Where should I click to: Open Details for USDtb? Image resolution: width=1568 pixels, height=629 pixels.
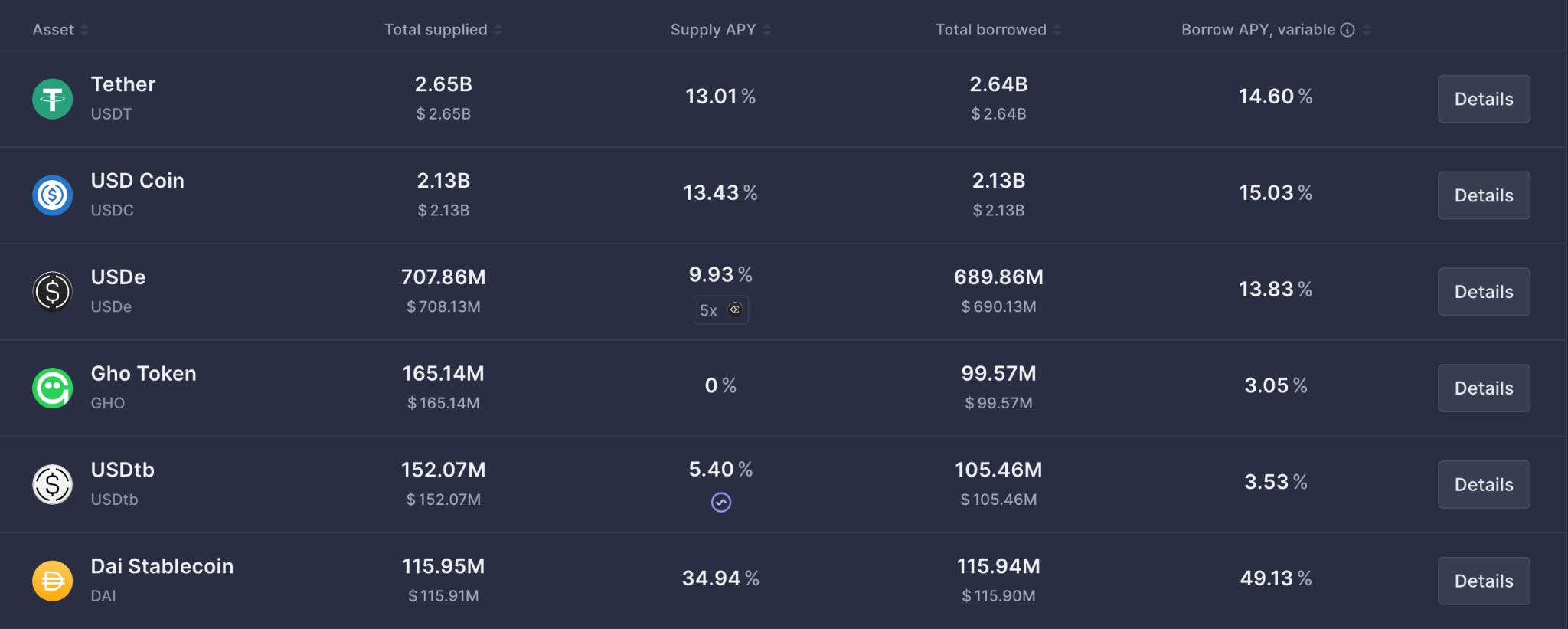(x=1484, y=485)
